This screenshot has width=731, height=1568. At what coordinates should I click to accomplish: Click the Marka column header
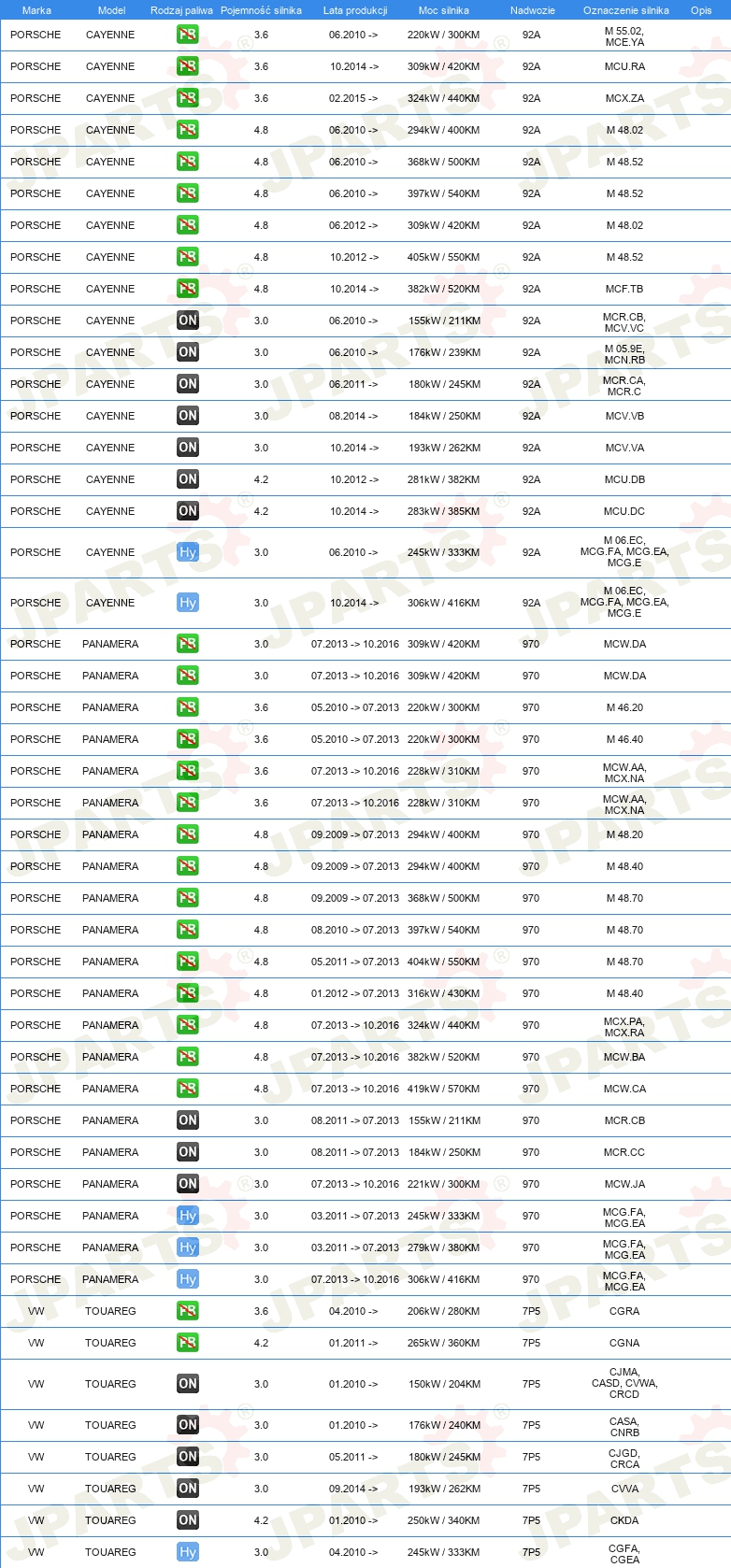36,10
